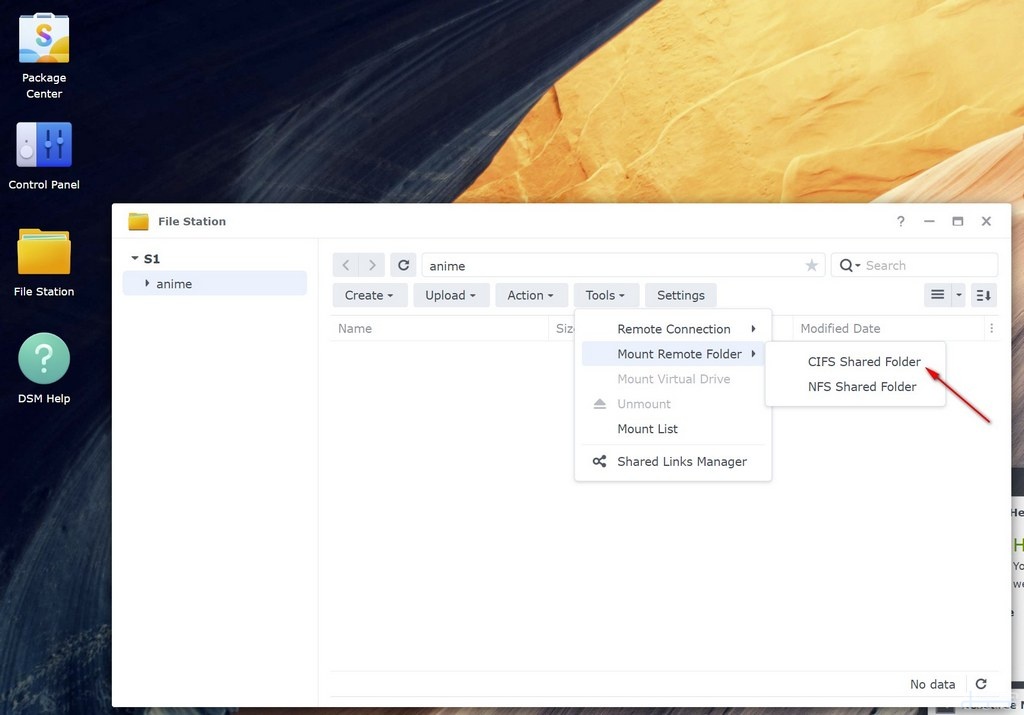Screen dimensions: 1024x715
Task: Select CIFS Shared Folder
Action: pyautogui.click(x=863, y=362)
